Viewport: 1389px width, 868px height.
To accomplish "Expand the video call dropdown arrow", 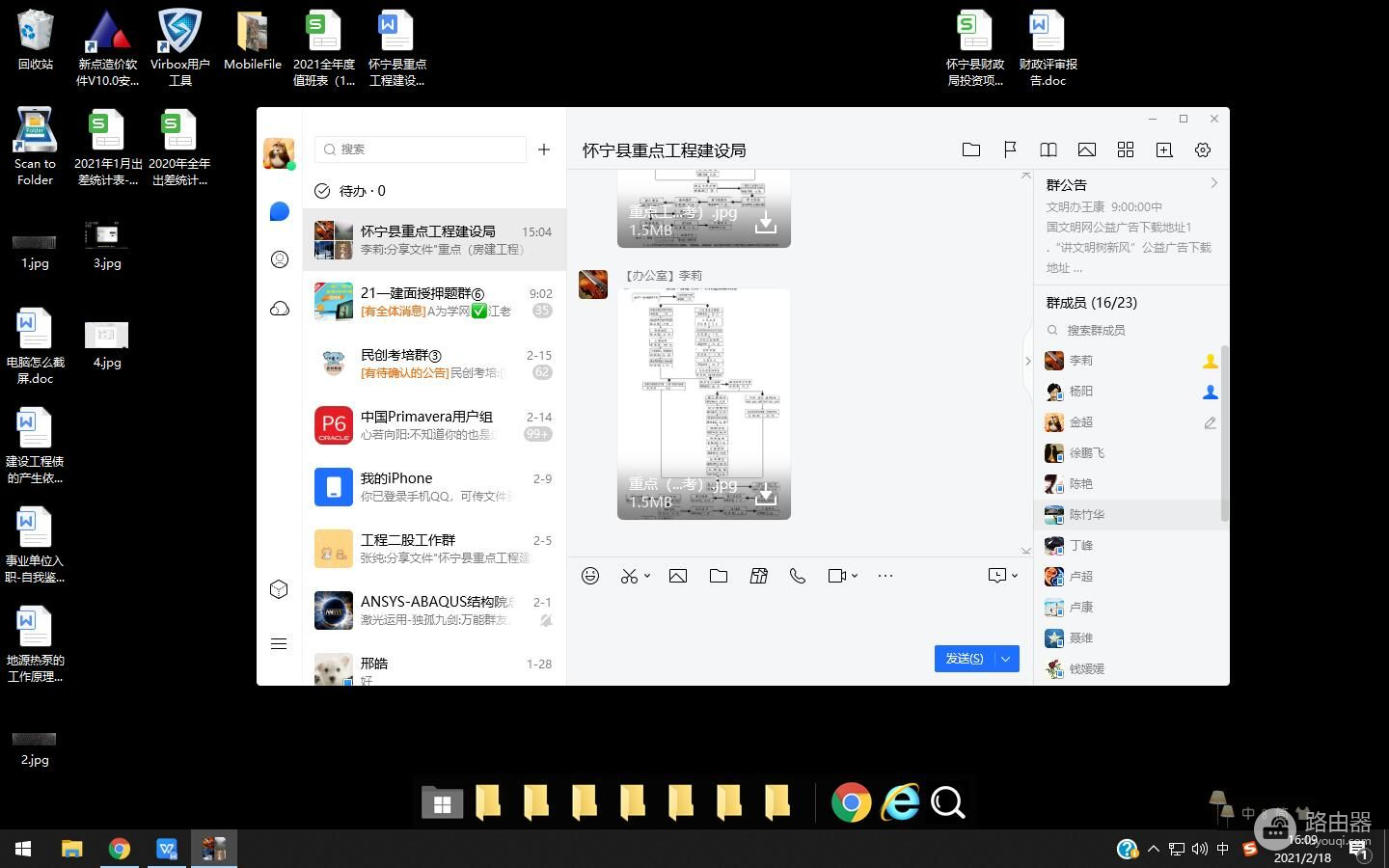I will [855, 576].
